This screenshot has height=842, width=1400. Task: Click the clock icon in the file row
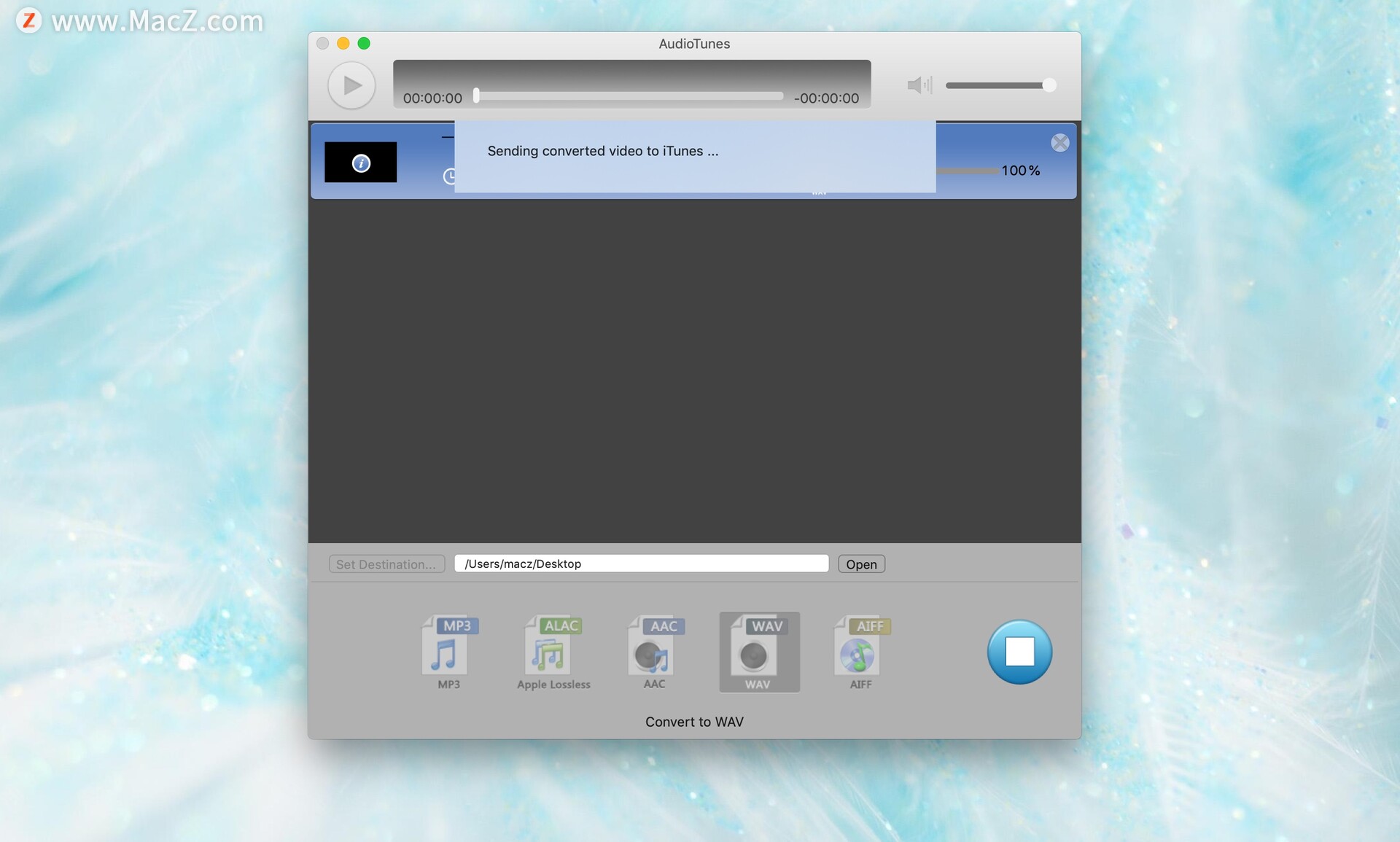click(x=451, y=176)
